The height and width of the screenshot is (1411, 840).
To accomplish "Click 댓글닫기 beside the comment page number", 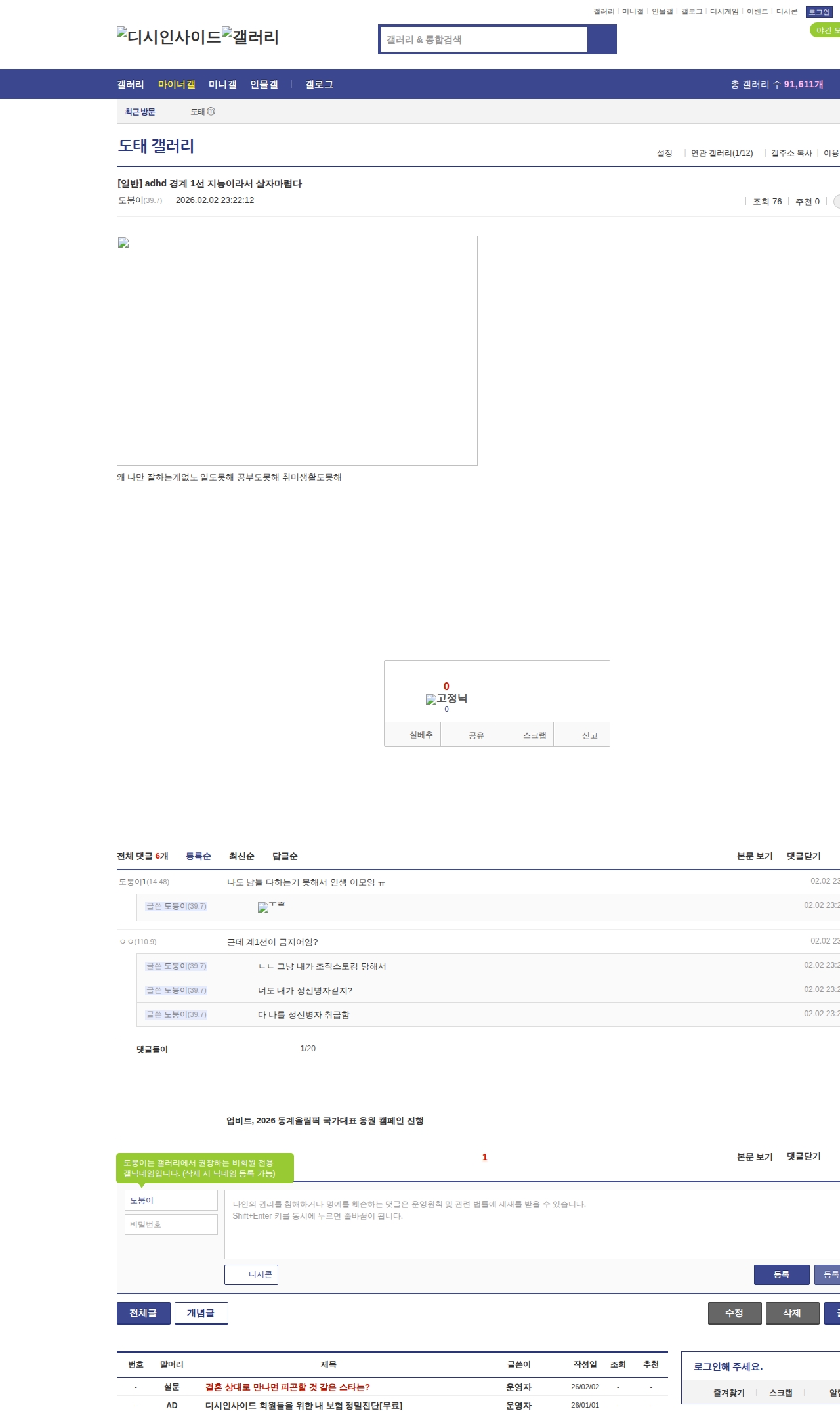I will (804, 1157).
